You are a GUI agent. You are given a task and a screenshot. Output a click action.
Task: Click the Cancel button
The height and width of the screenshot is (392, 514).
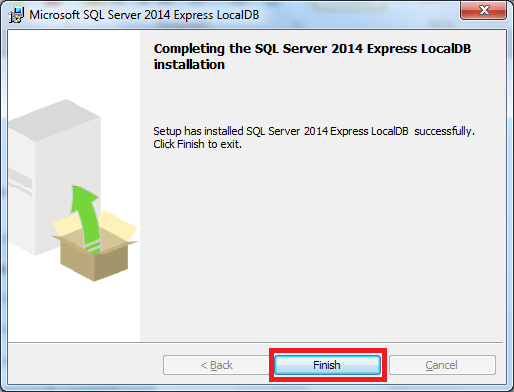pos(442,365)
